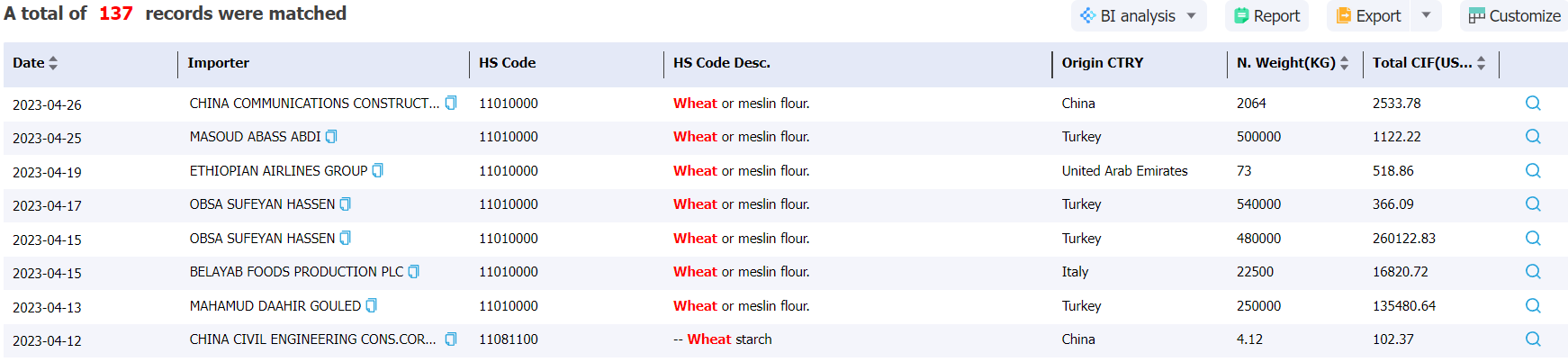
Task: Copy China Civil Engineering importer name
Action: coord(451,339)
